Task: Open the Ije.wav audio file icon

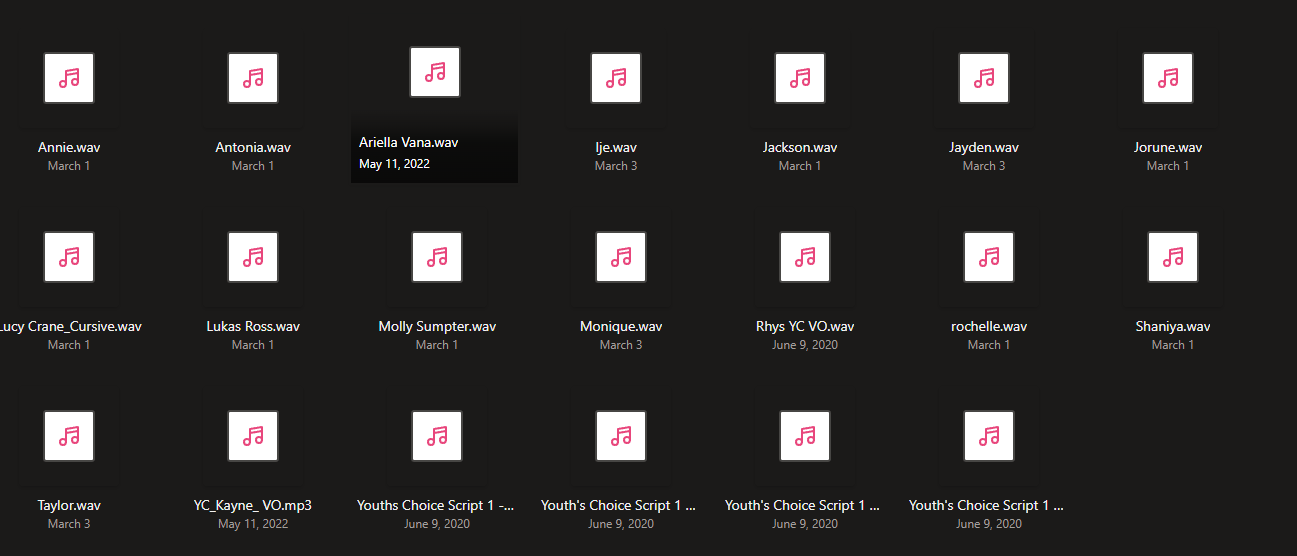Action: [616, 78]
